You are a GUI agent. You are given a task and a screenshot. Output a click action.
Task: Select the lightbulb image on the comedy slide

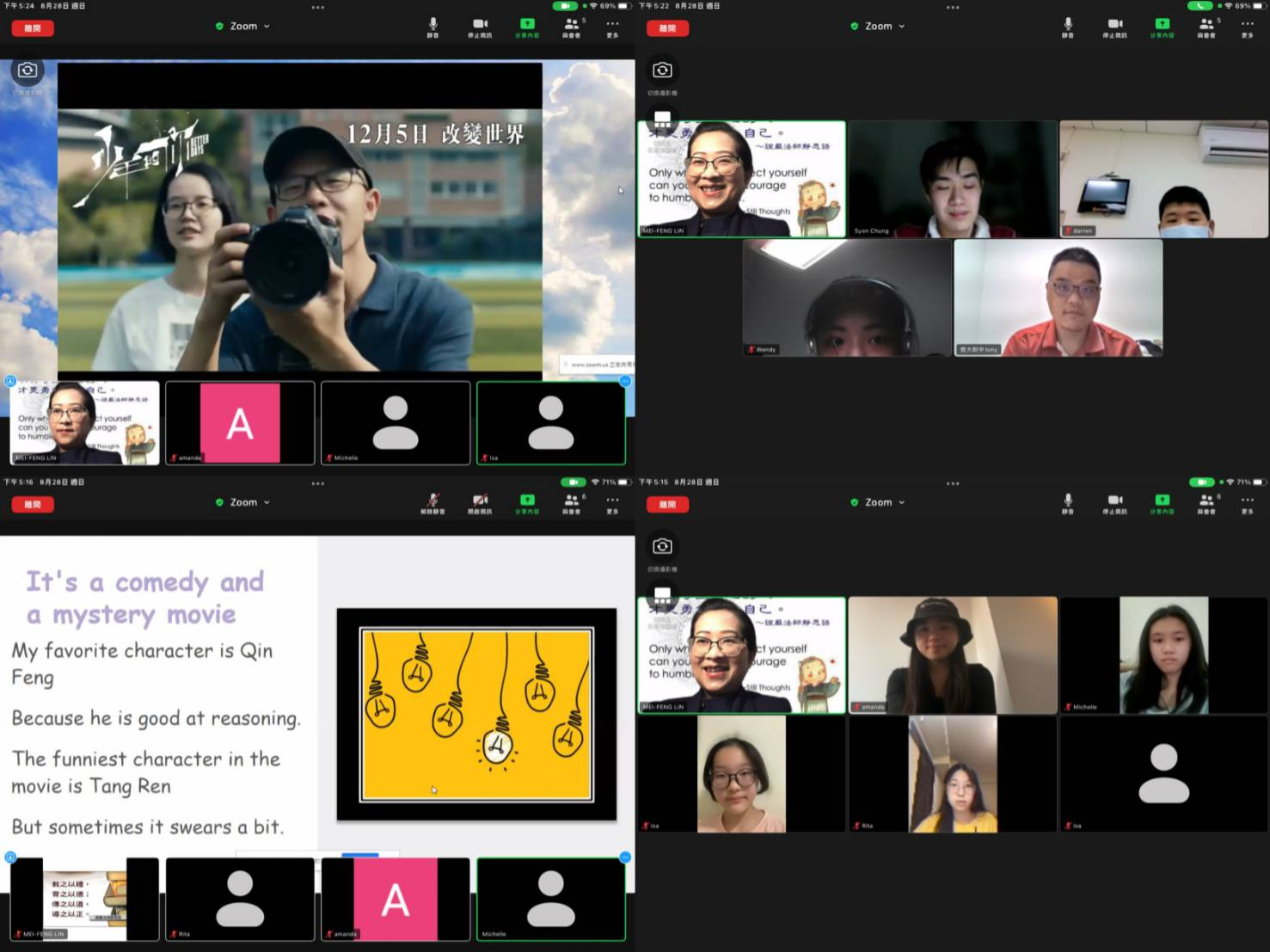click(x=476, y=716)
